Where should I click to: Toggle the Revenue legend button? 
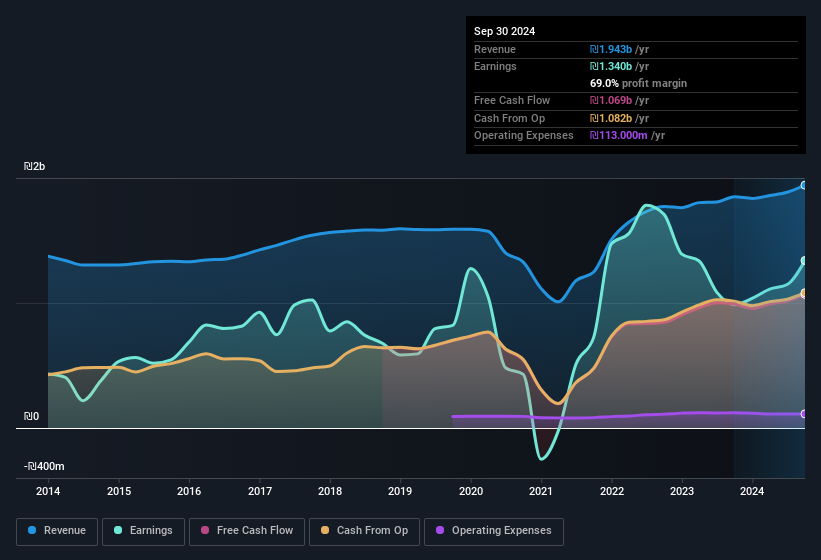click(x=57, y=531)
